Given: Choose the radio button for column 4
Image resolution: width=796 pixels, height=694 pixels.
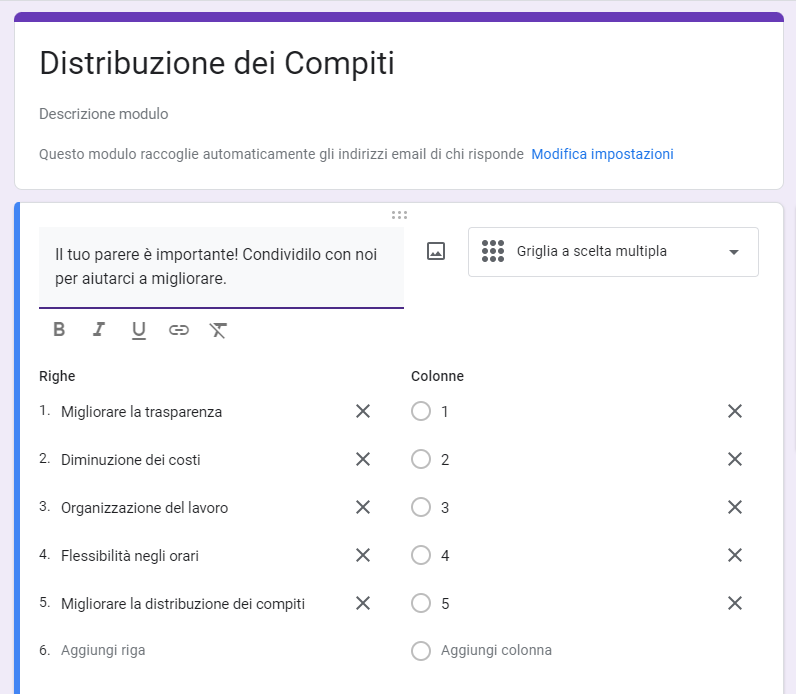Looking at the screenshot, I should tap(421, 555).
